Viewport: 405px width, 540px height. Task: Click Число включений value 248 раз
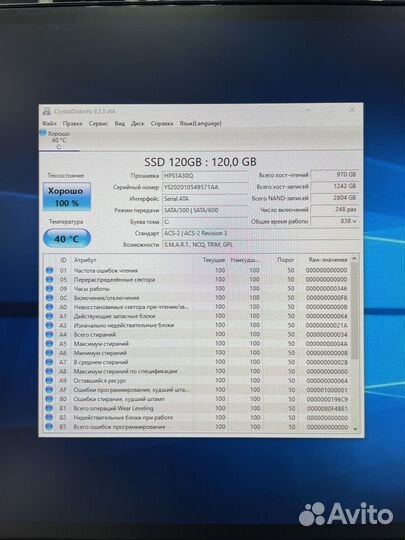coord(335,209)
